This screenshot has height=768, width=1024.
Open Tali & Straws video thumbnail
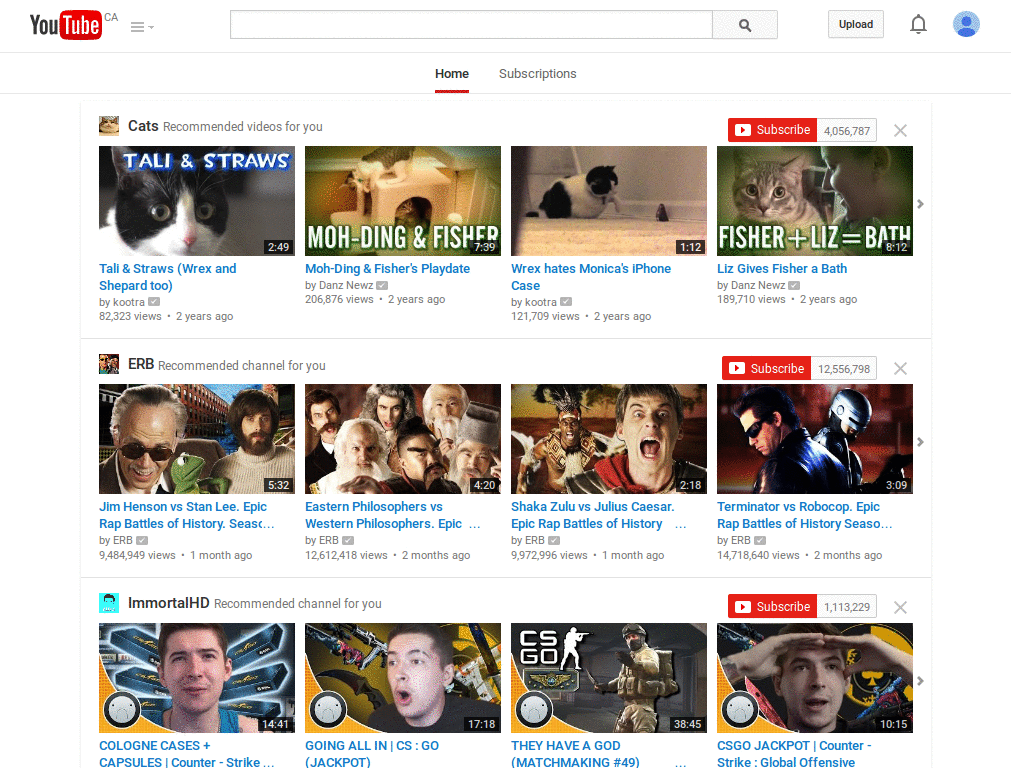click(x=197, y=201)
